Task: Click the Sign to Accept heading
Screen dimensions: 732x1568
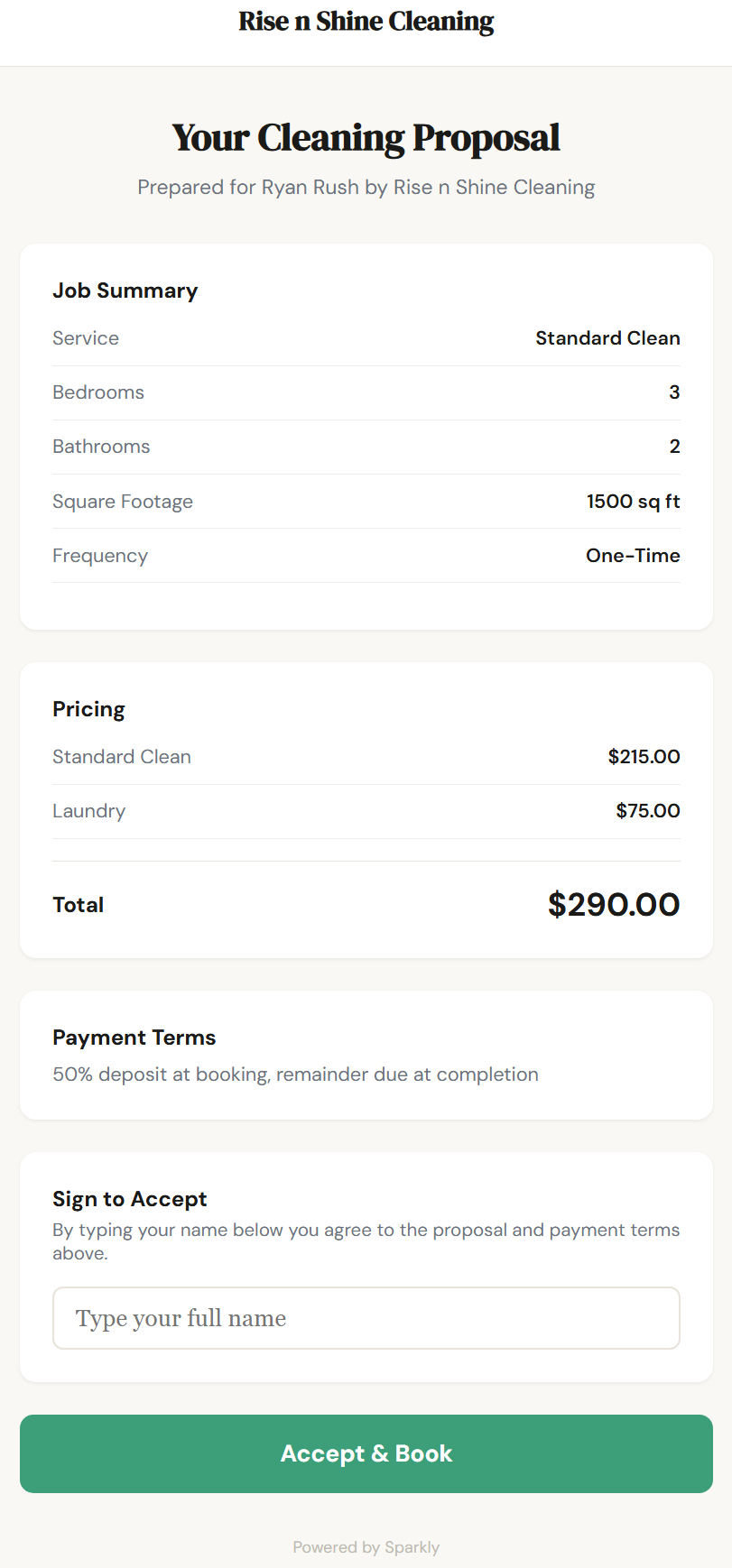Action: pos(130,1199)
